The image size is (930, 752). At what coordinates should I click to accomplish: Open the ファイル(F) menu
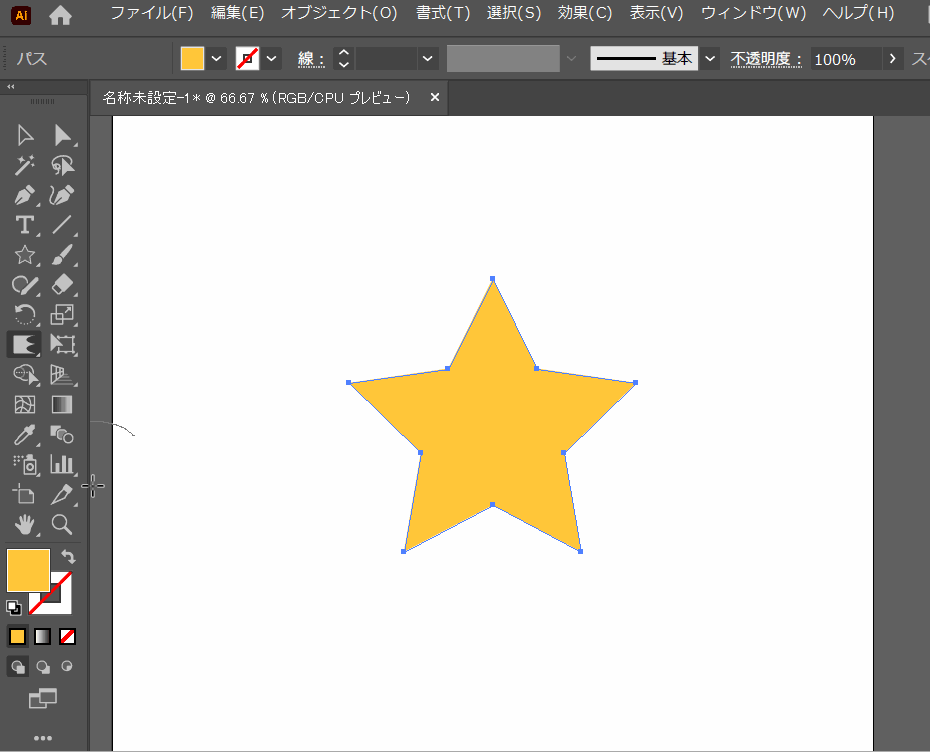[152, 13]
